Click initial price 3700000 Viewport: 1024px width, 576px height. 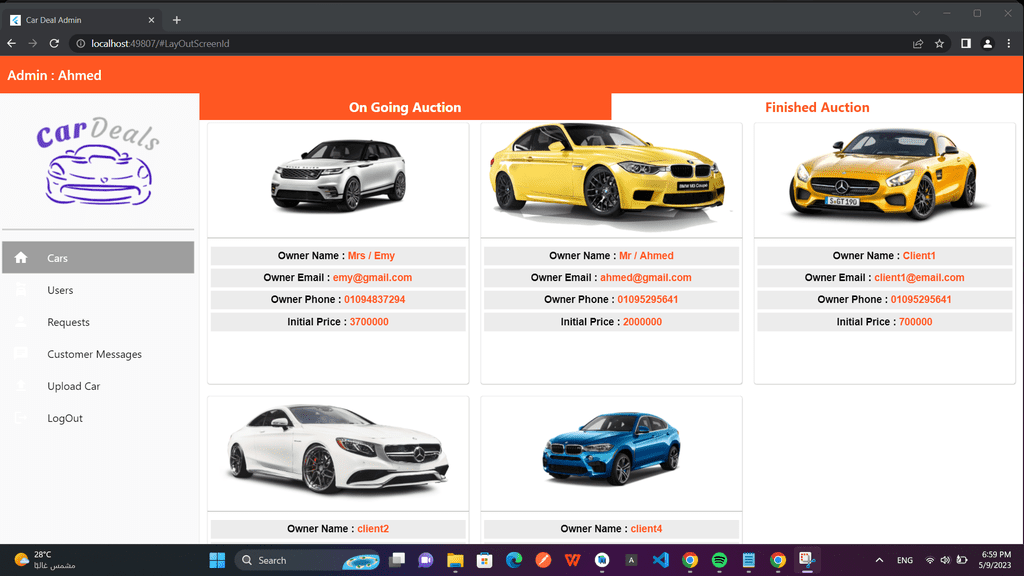[369, 321]
